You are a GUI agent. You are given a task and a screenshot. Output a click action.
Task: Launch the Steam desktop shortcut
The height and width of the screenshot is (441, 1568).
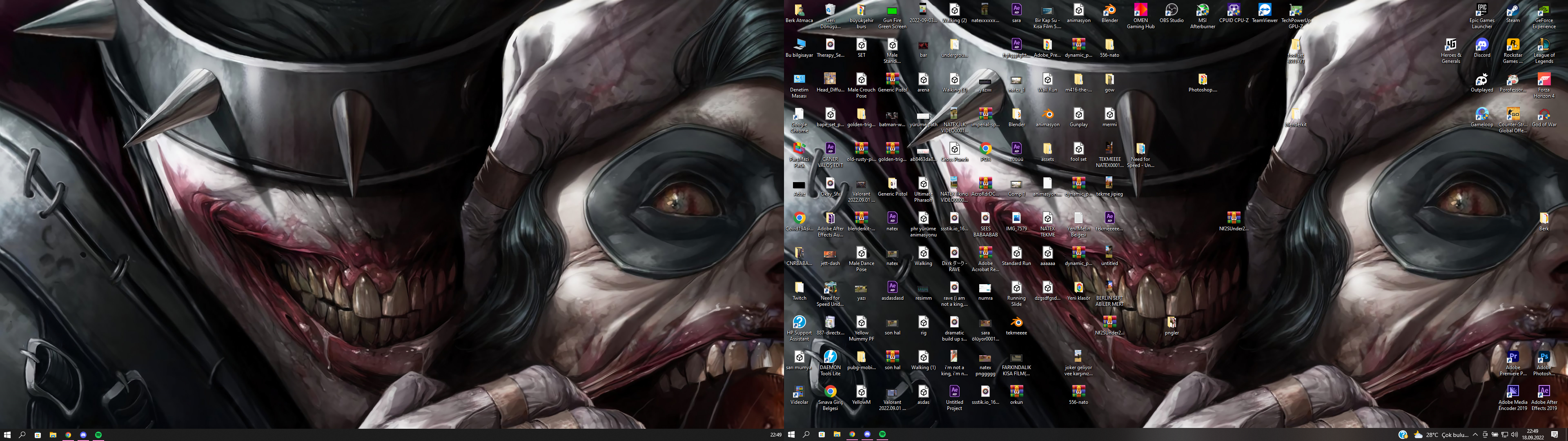tap(1512, 13)
